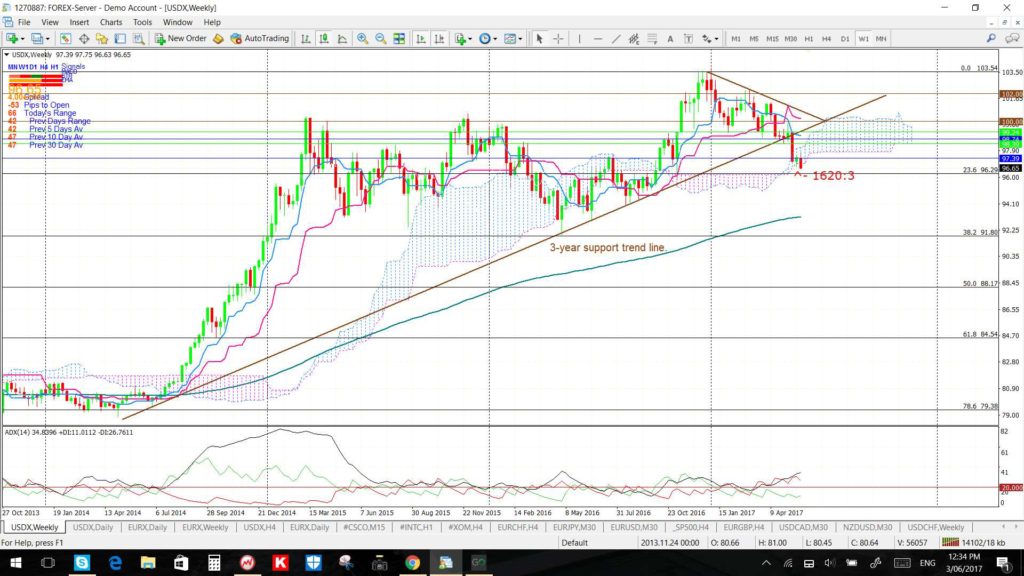Click the New Order button
1024x576 pixels.
coord(180,39)
